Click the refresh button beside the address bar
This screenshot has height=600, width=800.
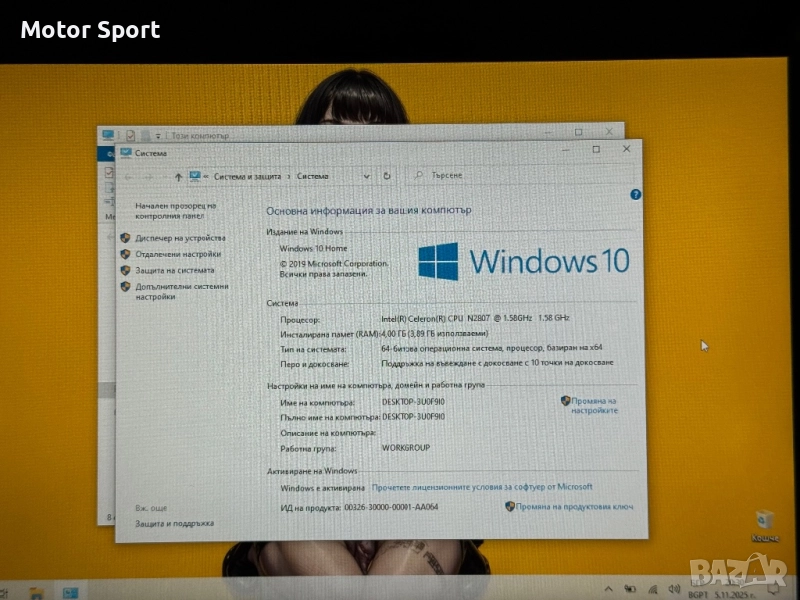pyautogui.click(x=387, y=176)
